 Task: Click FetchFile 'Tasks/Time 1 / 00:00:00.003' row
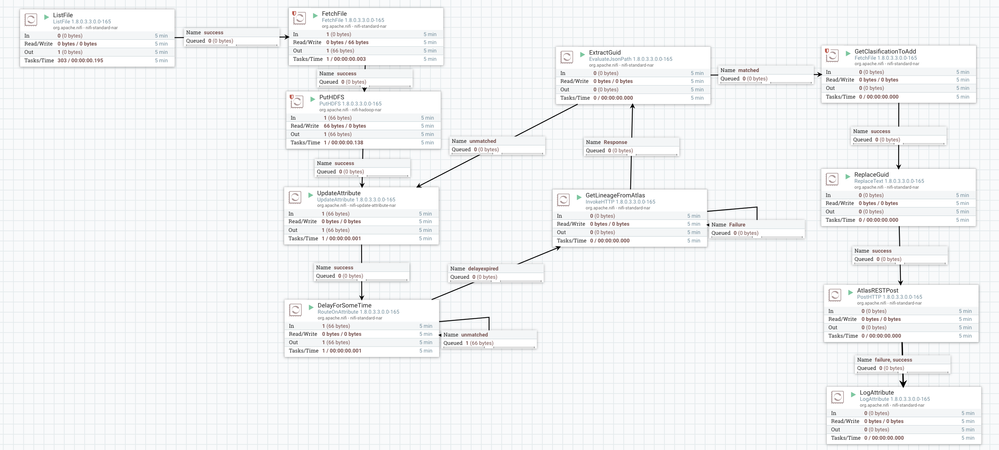(x=366, y=59)
